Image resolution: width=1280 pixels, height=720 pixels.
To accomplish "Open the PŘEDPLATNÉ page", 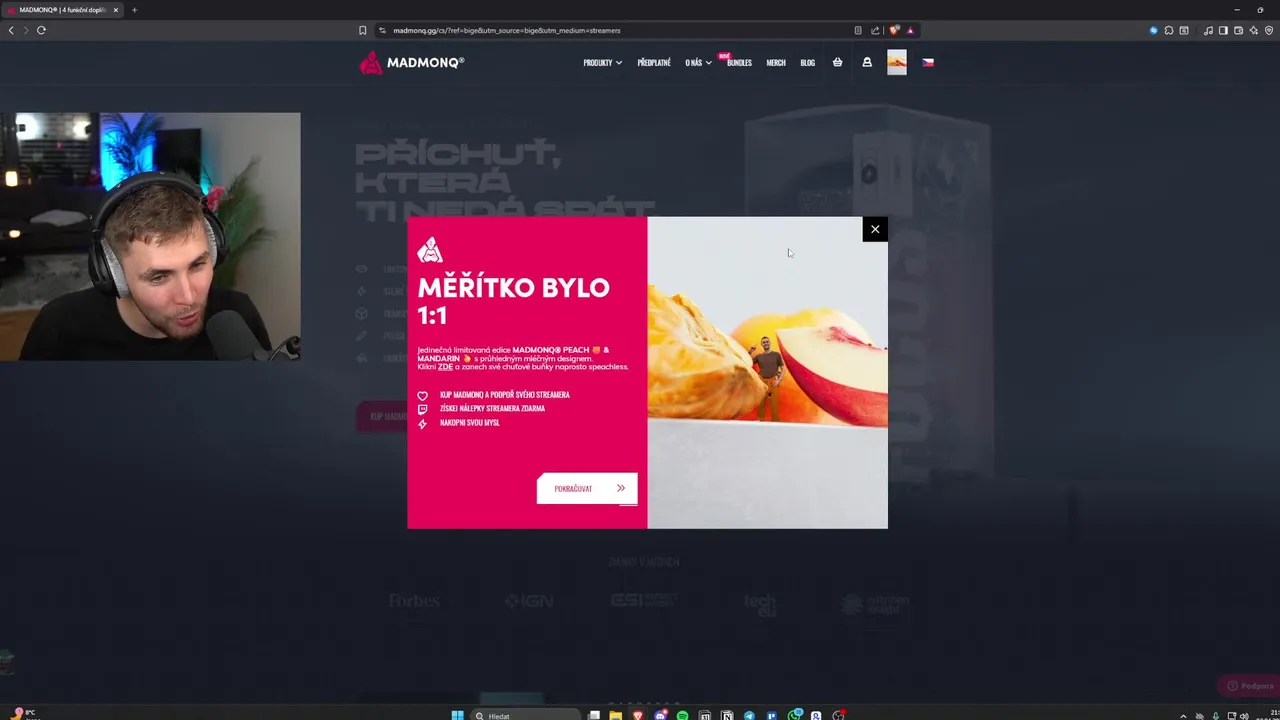I will point(654,63).
